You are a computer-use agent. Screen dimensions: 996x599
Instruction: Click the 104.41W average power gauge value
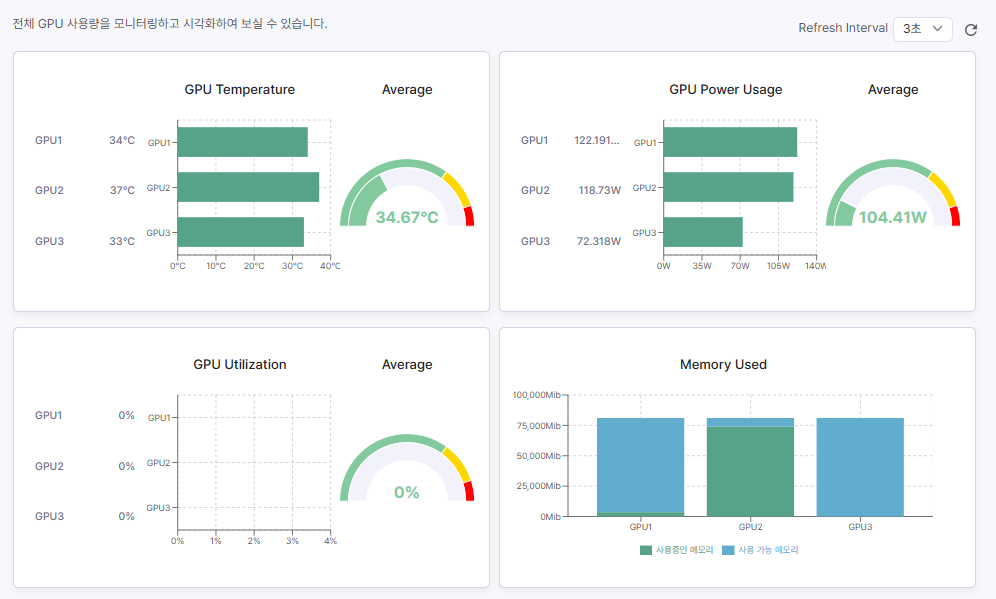(892, 218)
